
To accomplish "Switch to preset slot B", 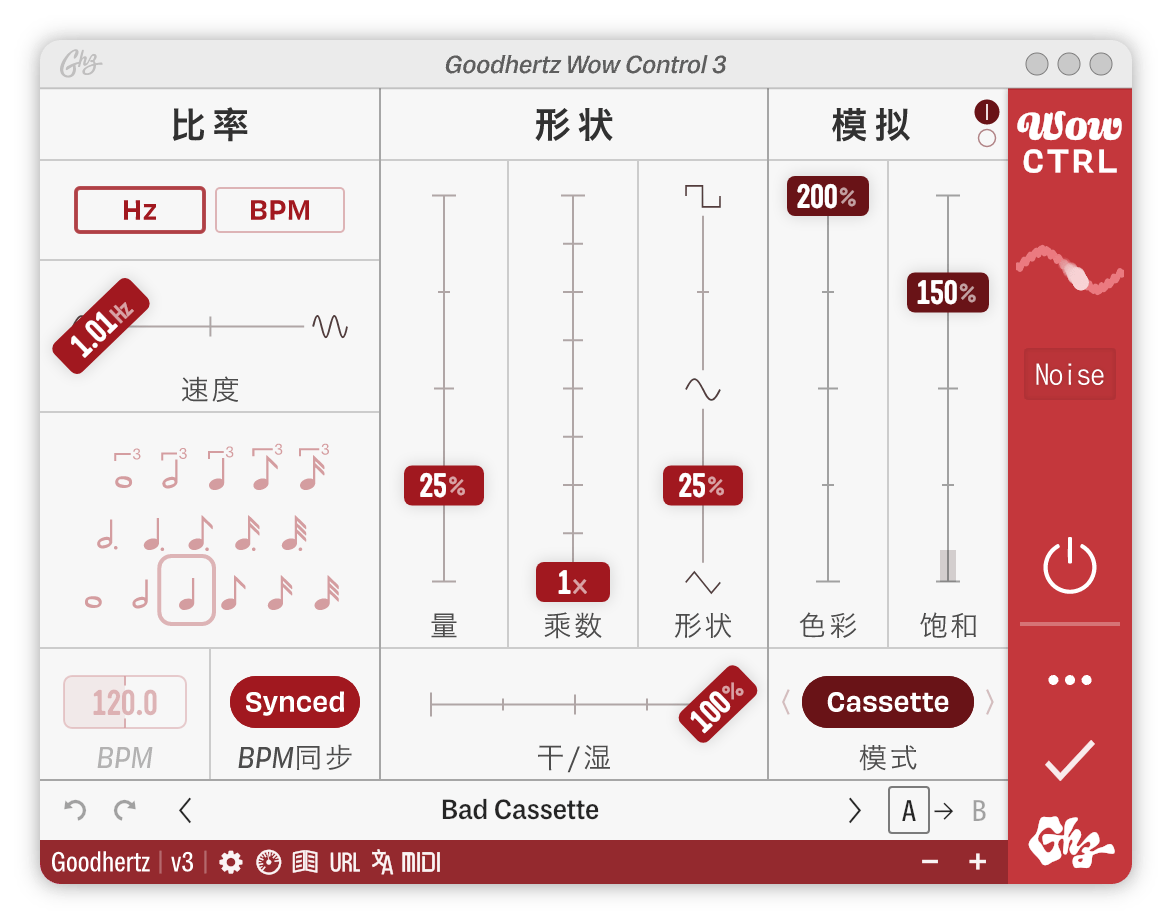I will pos(977,811).
